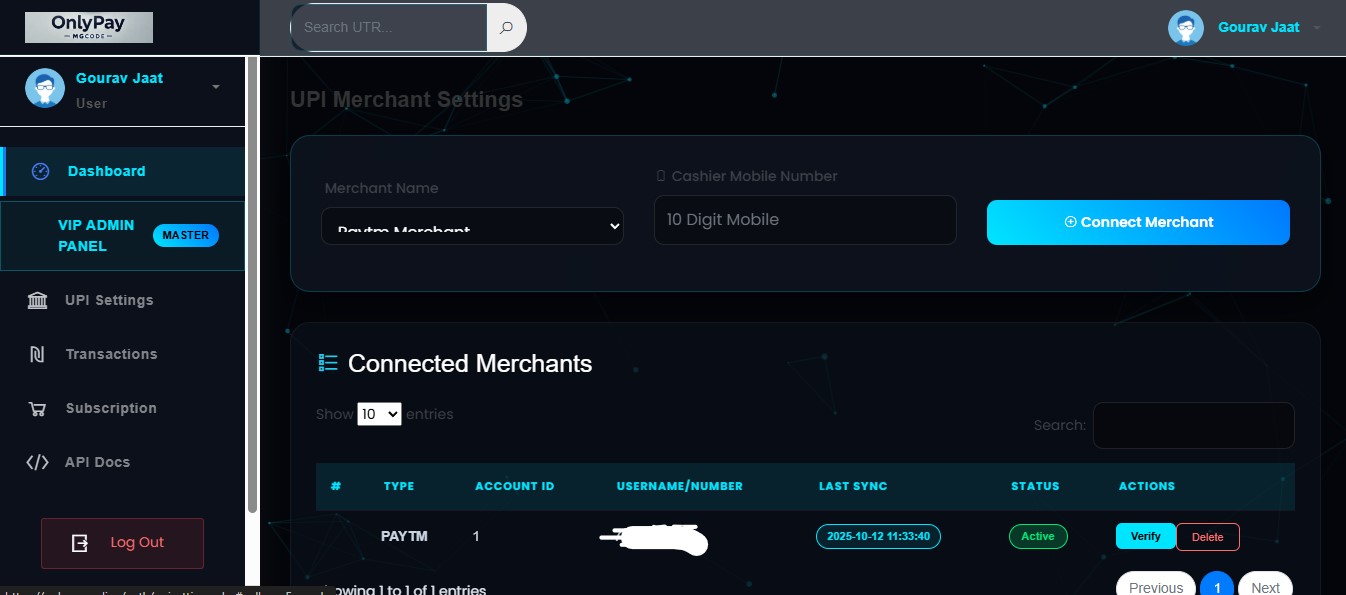Click Verify for the PAYTM merchant
The height and width of the screenshot is (595, 1346).
tap(1145, 536)
